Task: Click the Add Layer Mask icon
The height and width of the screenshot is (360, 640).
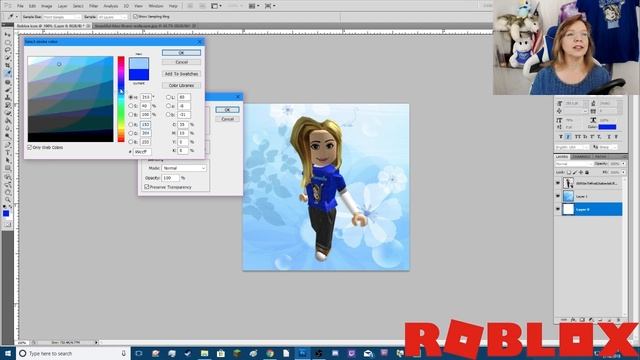Action: (x=582, y=320)
